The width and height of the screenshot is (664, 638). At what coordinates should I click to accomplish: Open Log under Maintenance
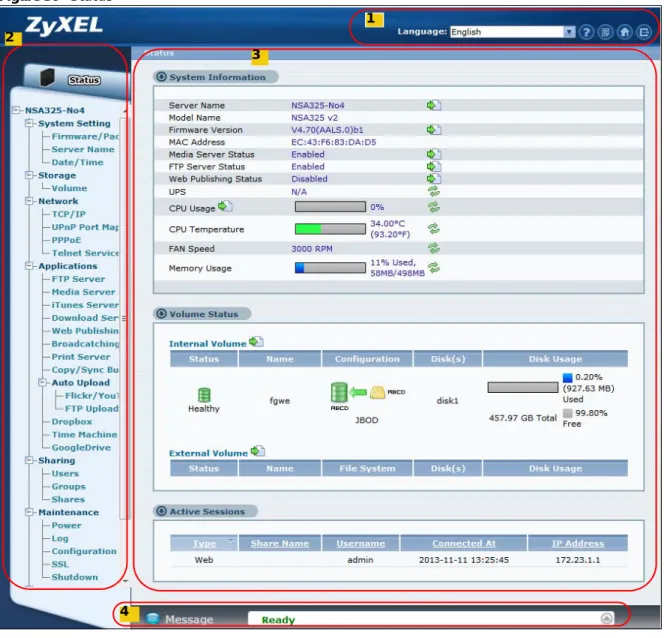click(x=60, y=538)
